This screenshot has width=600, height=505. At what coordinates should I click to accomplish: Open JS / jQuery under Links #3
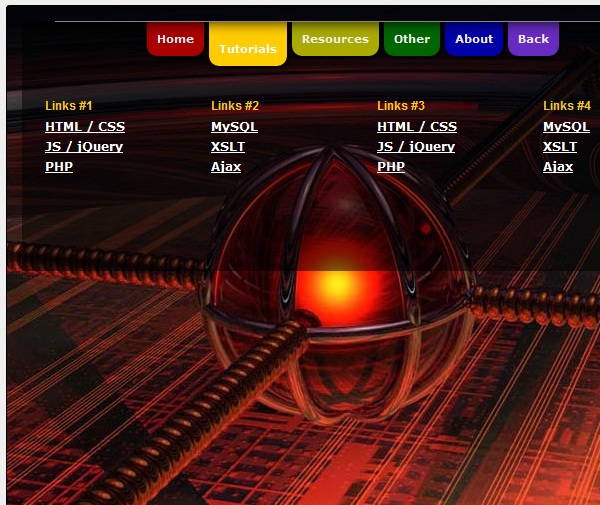[416, 147]
